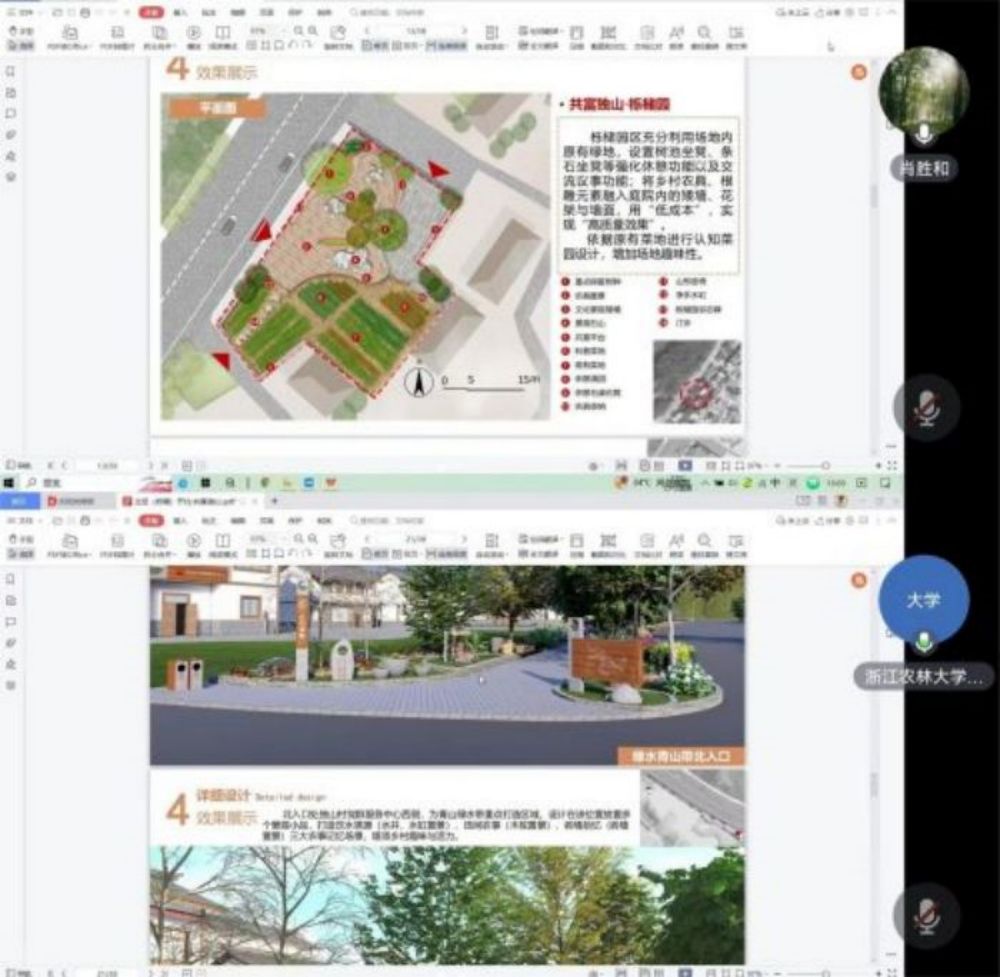The image size is (1000, 977).
Task: Add a new document tab with the plus button
Action: click(275, 500)
